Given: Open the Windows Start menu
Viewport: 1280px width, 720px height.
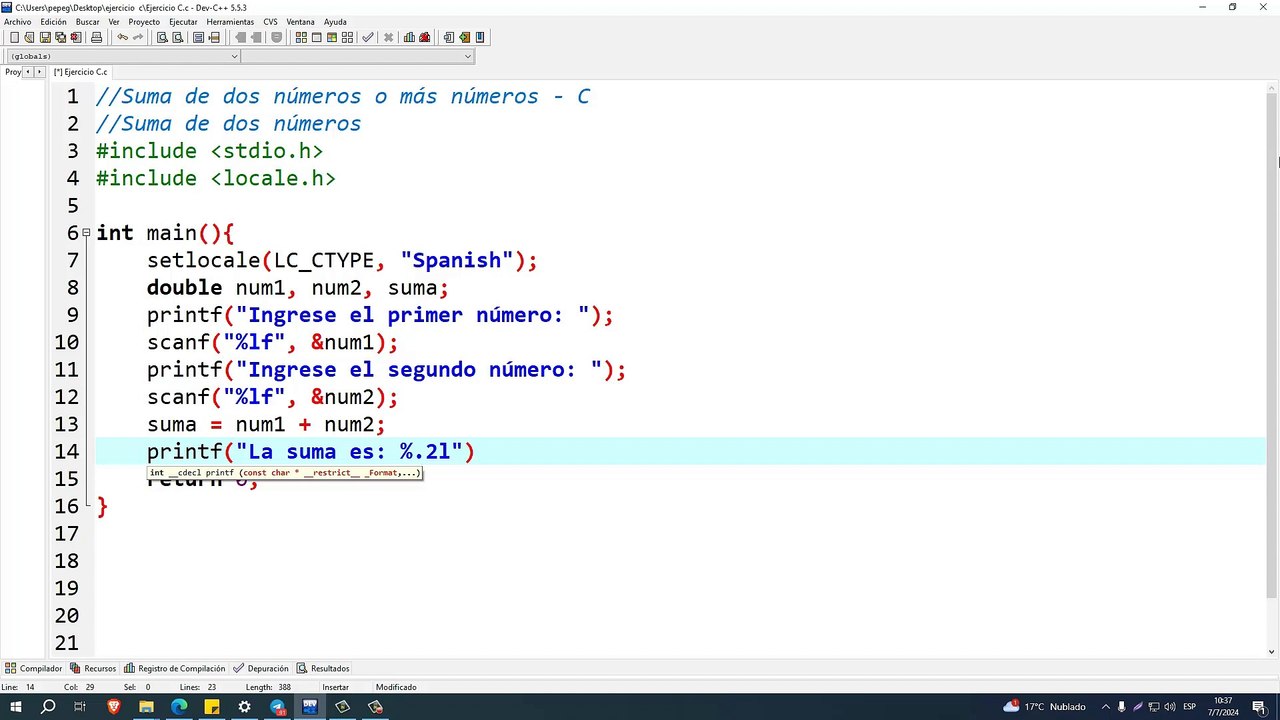Looking at the screenshot, I should coord(16,707).
